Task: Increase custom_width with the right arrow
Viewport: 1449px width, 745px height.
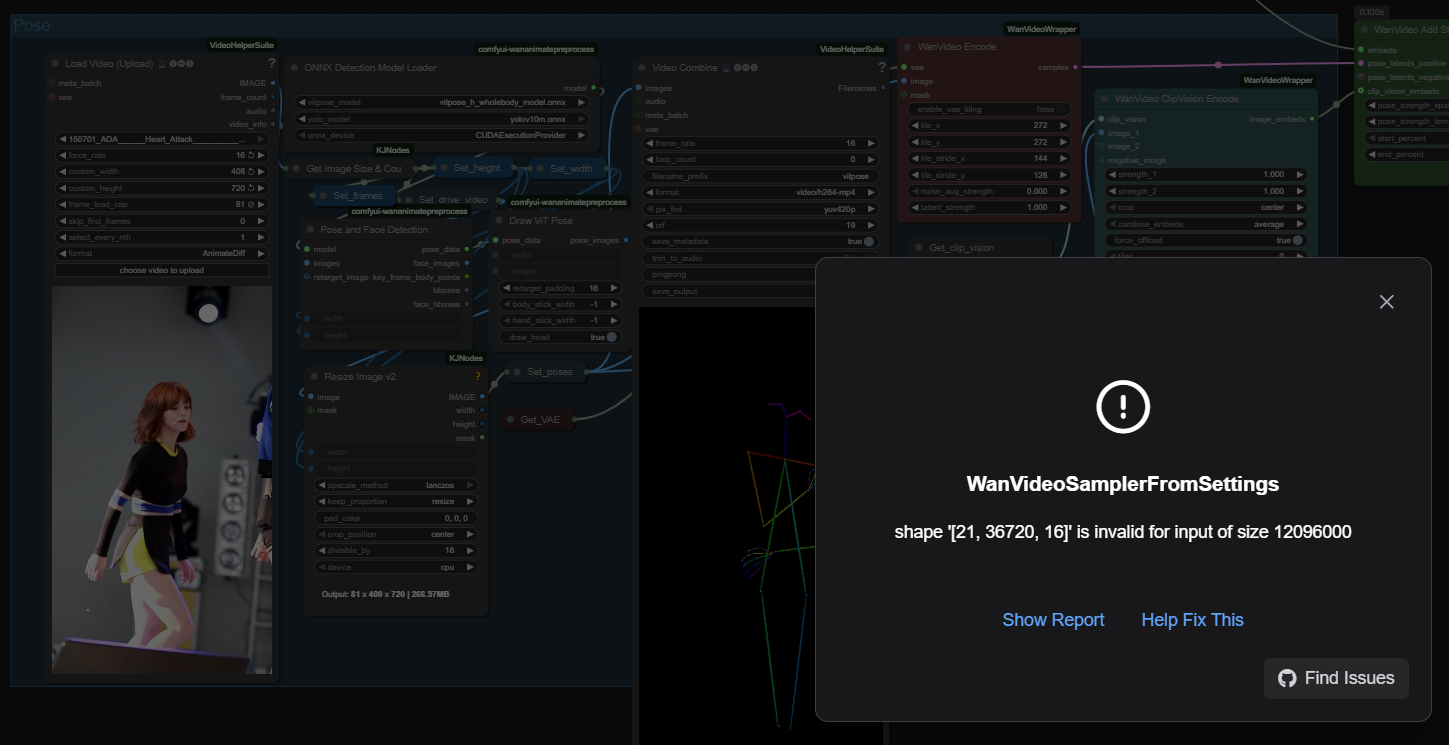Action: pos(262,172)
